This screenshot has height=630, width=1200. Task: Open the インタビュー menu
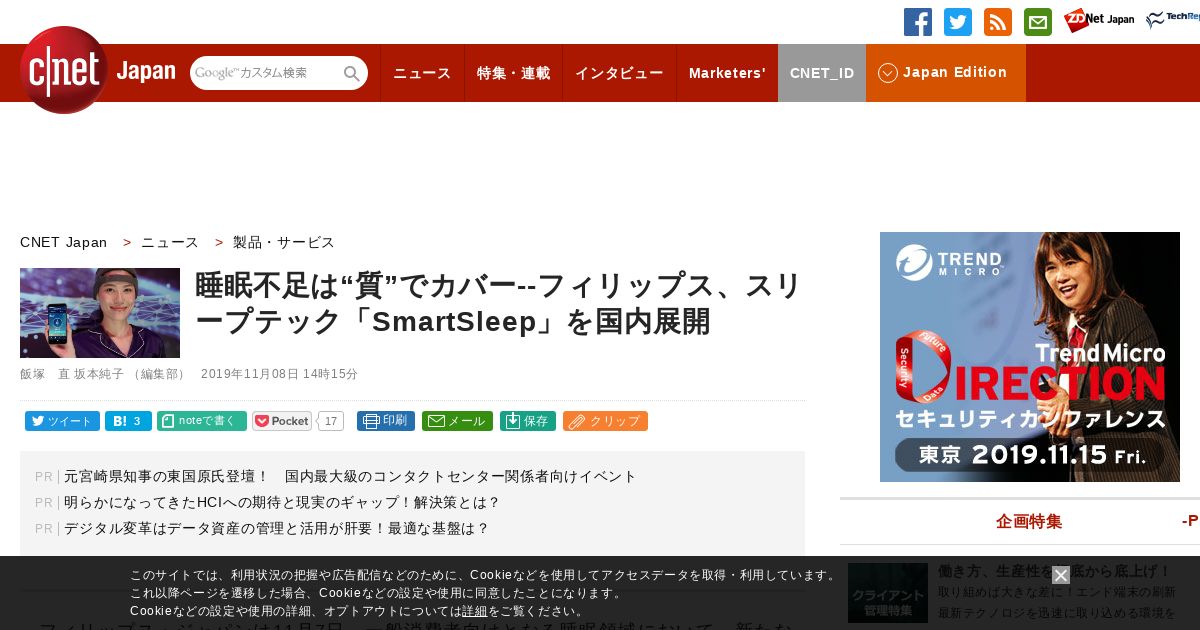(619, 73)
